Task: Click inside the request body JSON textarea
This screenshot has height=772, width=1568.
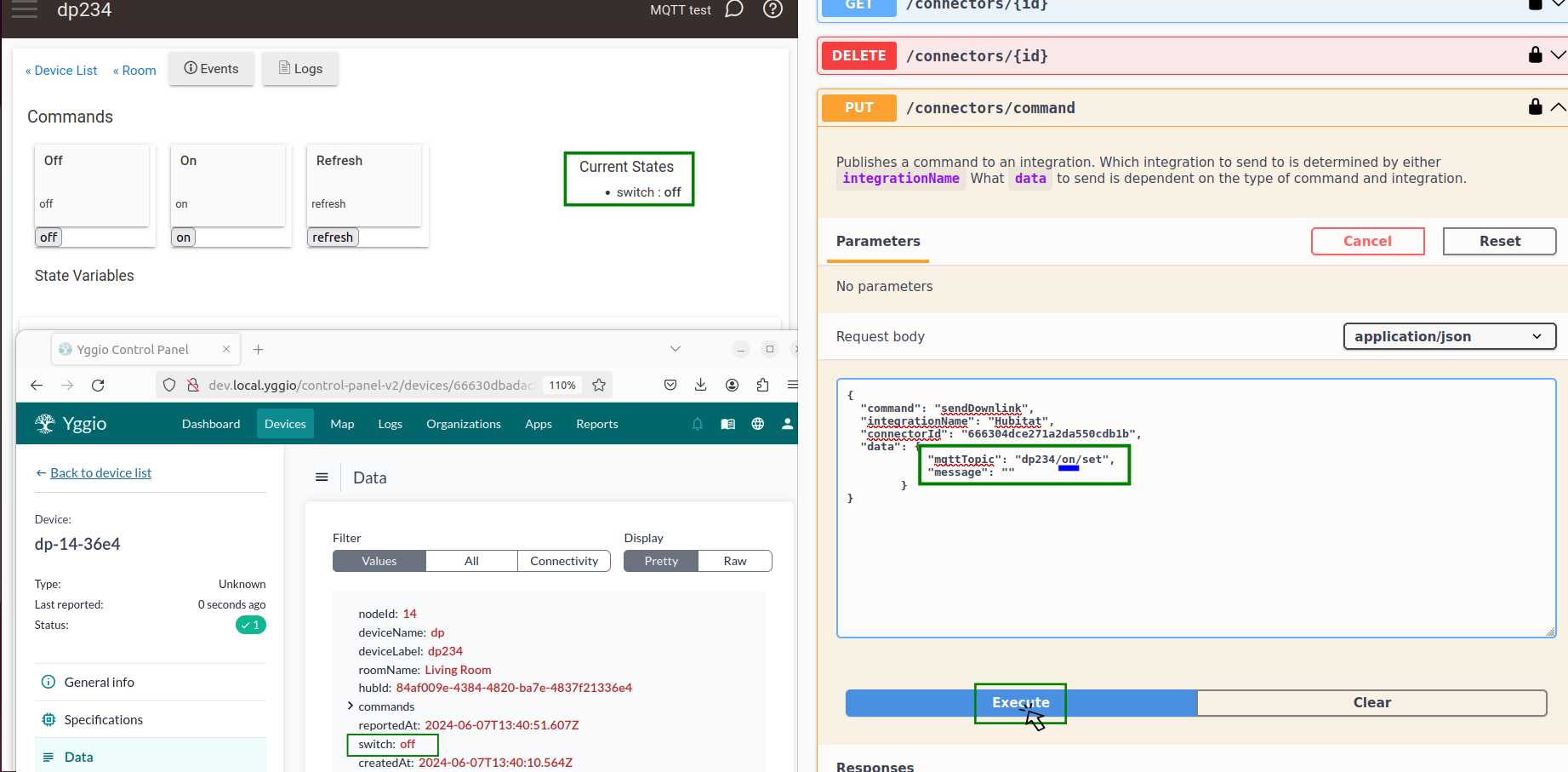Action: [x=1195, y=562]
